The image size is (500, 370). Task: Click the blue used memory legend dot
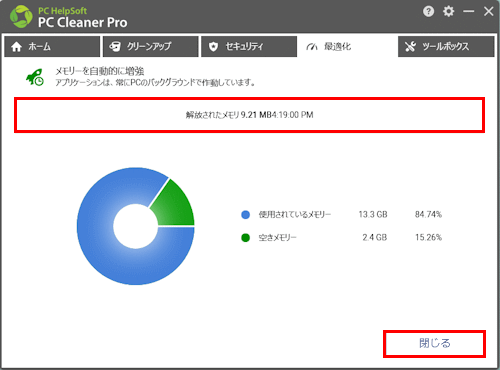(x=246, y=215)
